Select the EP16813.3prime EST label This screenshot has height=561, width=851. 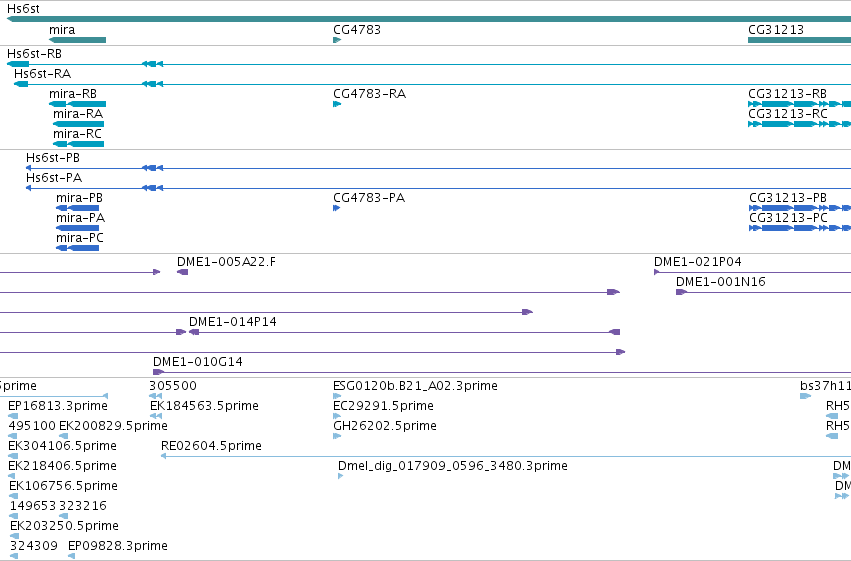point(58,406)
